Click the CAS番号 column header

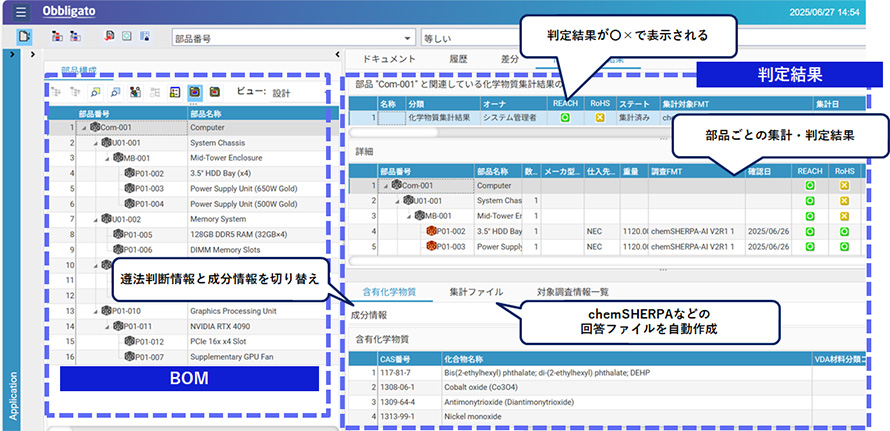(x=409, y=359)
